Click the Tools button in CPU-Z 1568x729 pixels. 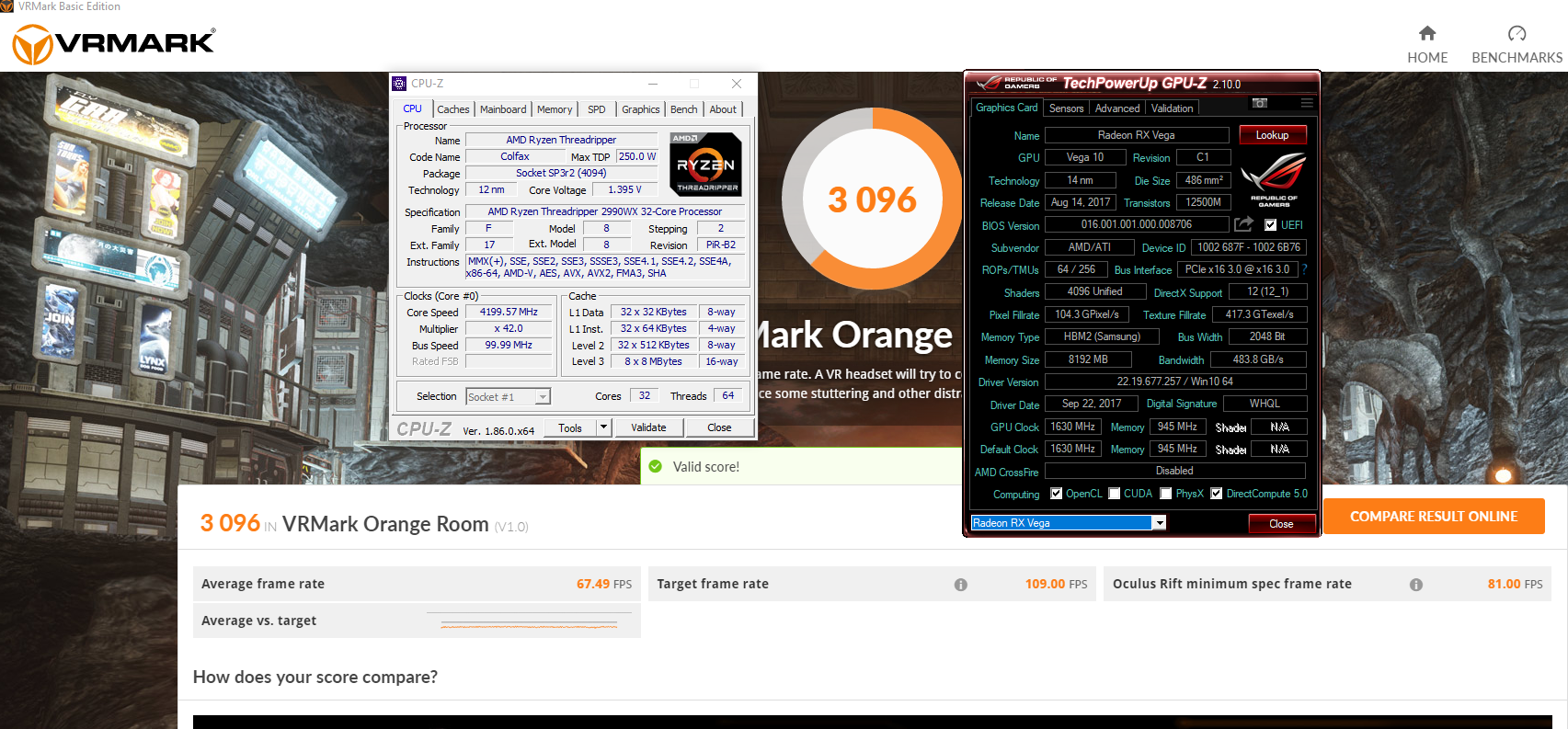570,427
